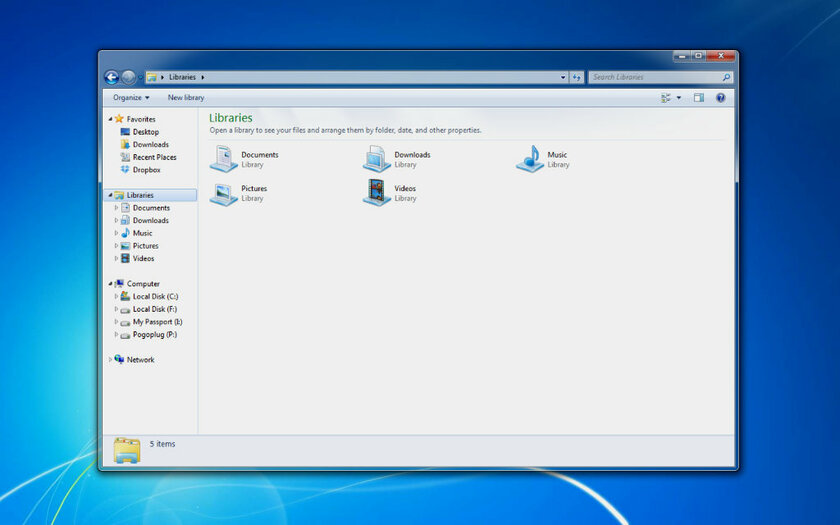Select Documents in the navigation tree
This screenshot has height=525, width=840.
(151, 208)
